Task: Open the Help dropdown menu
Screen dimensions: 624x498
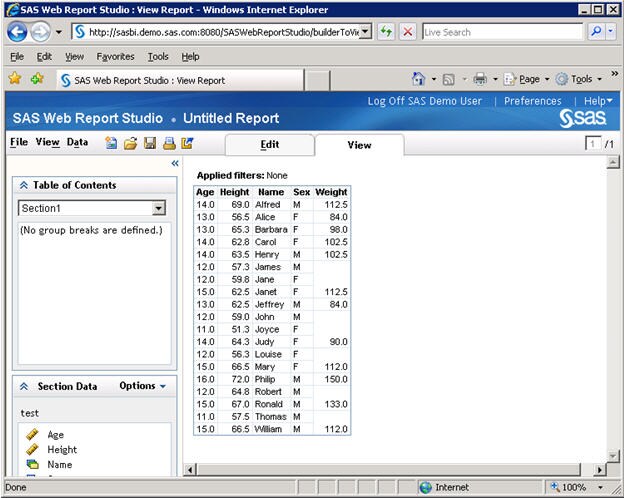Action: [598, 101]
